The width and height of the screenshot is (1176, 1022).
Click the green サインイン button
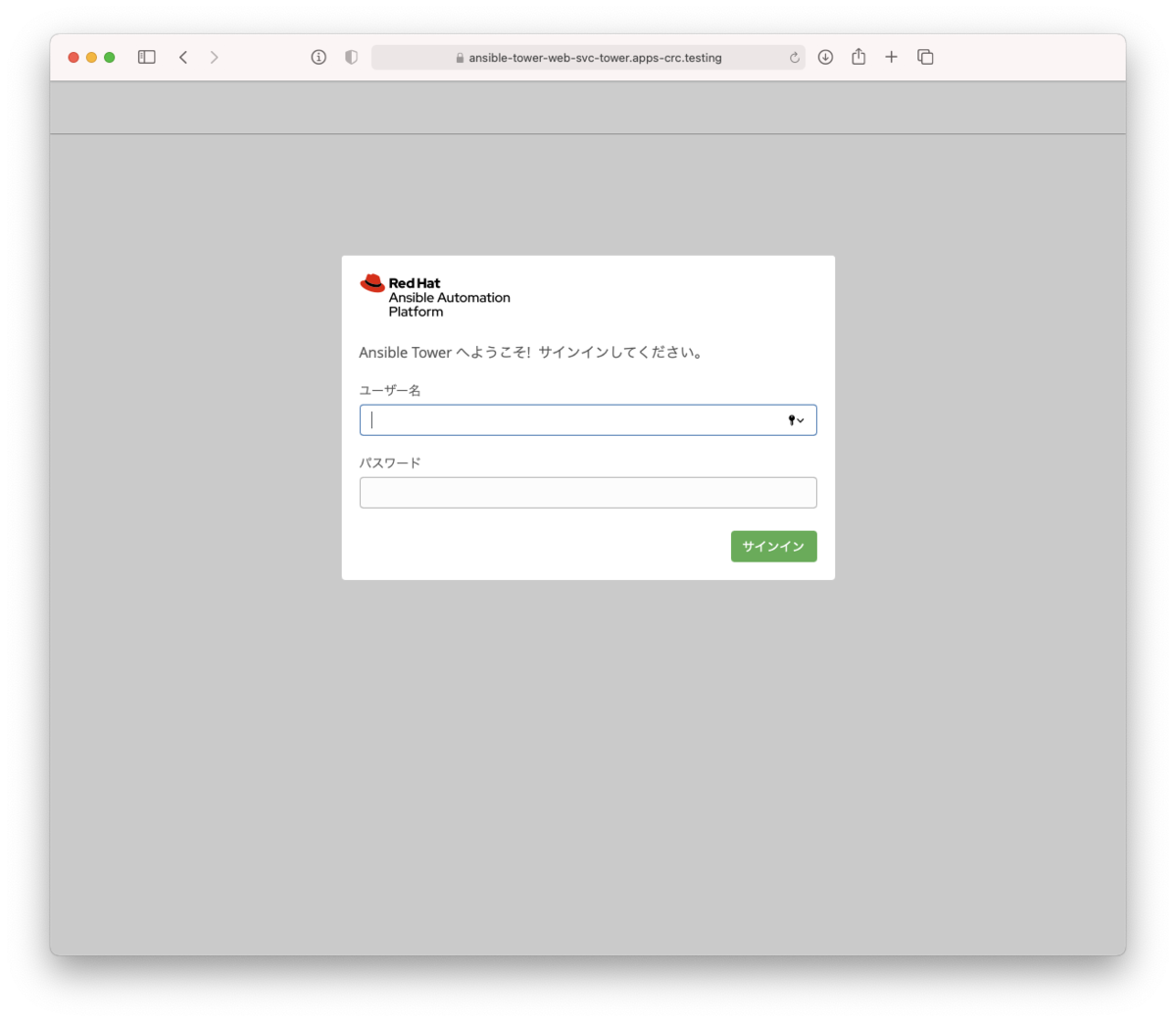click(774, 547)
